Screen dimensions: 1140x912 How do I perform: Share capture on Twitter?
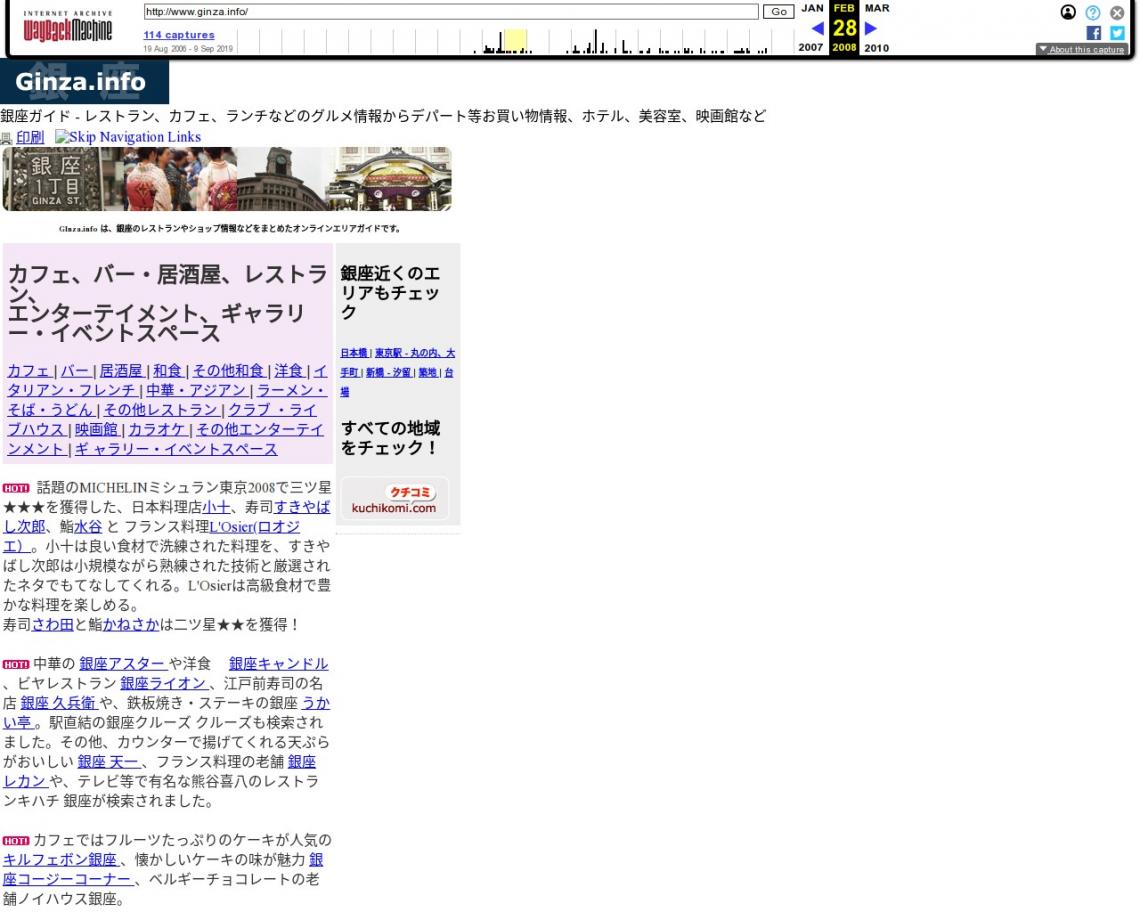pyautogui.click(x=1117, y=33)
